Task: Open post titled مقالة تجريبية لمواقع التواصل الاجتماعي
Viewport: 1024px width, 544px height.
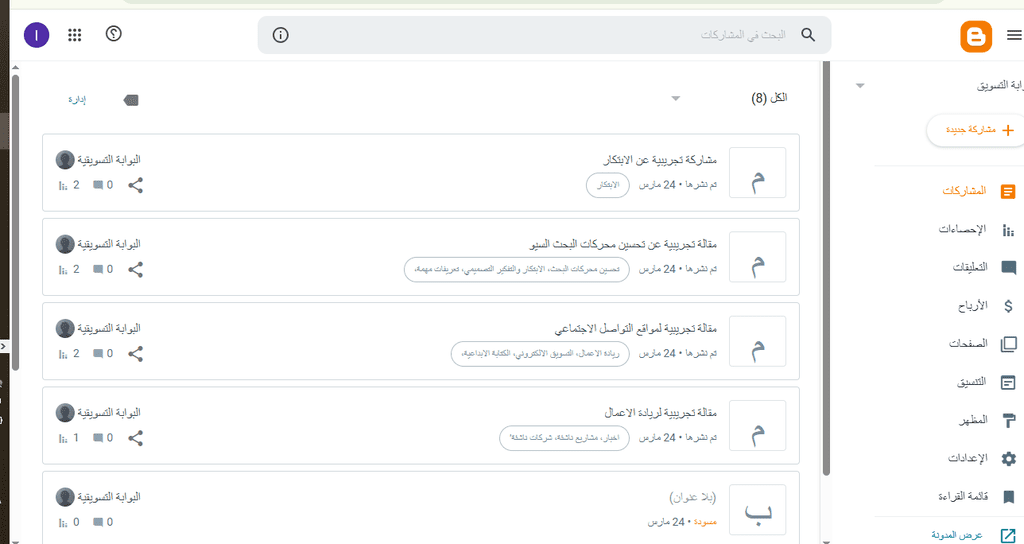Action: 635,328
